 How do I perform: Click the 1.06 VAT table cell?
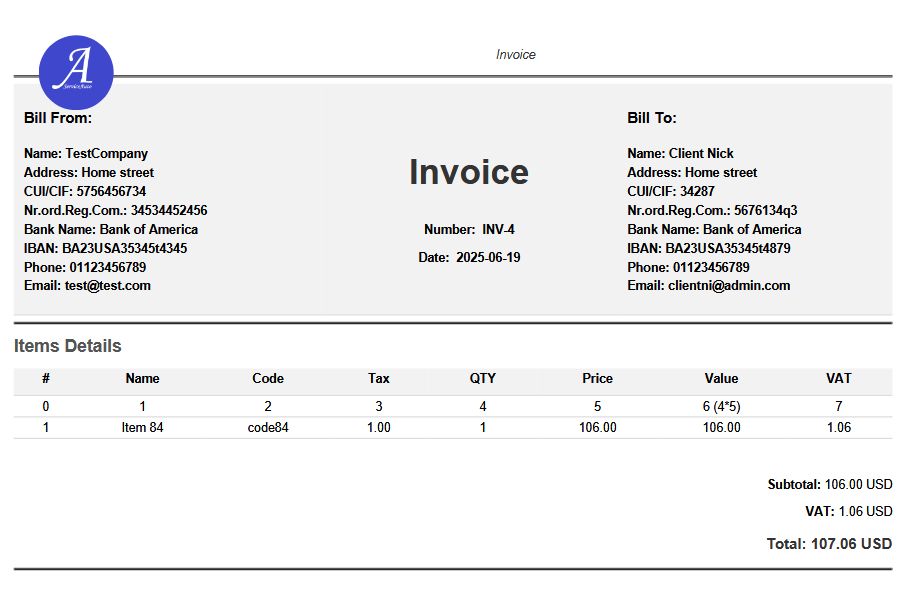tap(839, 427)
